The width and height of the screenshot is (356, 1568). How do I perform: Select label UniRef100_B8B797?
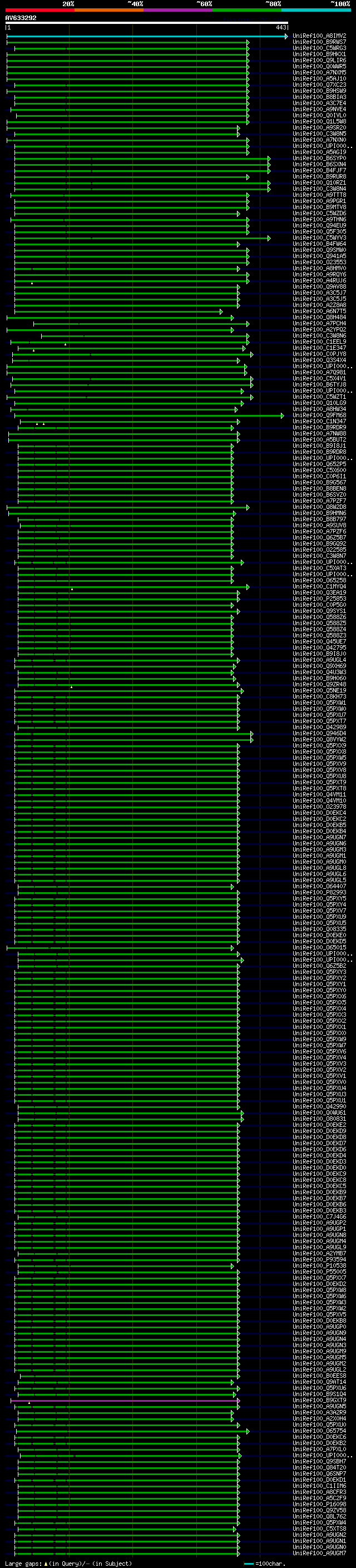319,519
